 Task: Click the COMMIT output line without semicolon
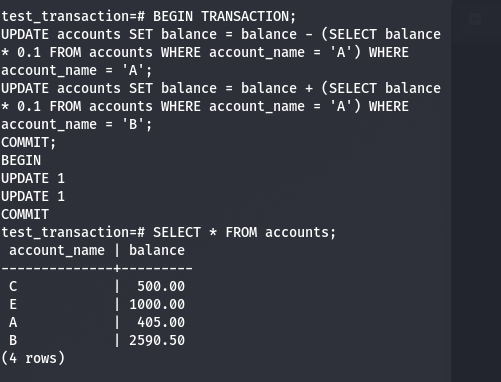pos(25,214)
